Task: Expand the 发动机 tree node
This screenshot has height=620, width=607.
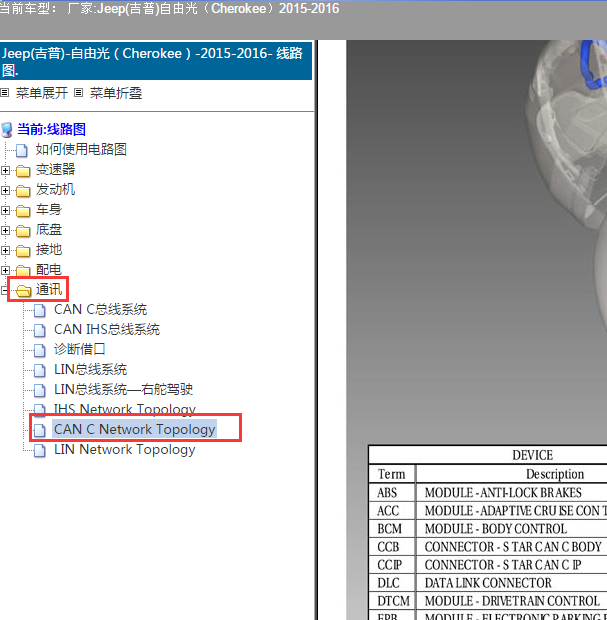Action: pos(5,191)
